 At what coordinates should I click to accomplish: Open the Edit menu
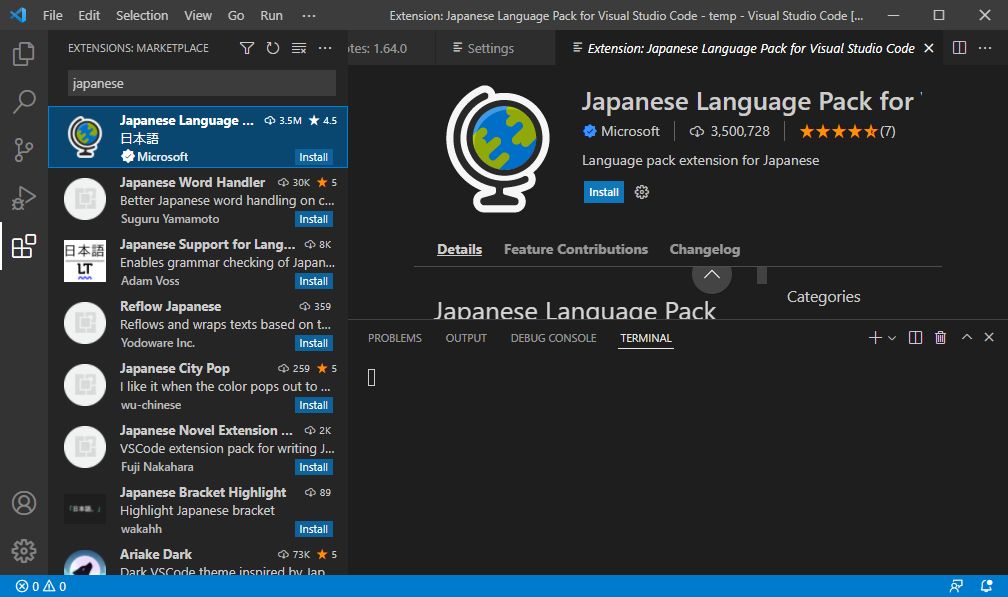(89, 15)
